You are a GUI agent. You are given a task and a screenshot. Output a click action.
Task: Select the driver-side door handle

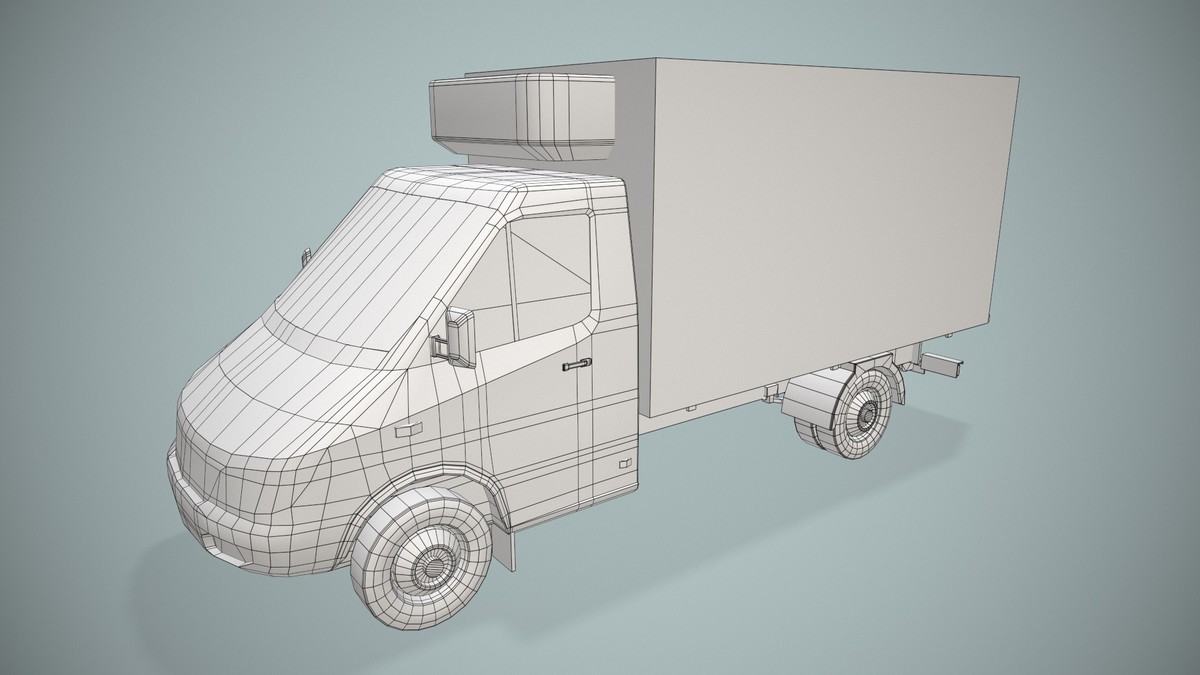(x=577, y=363)
